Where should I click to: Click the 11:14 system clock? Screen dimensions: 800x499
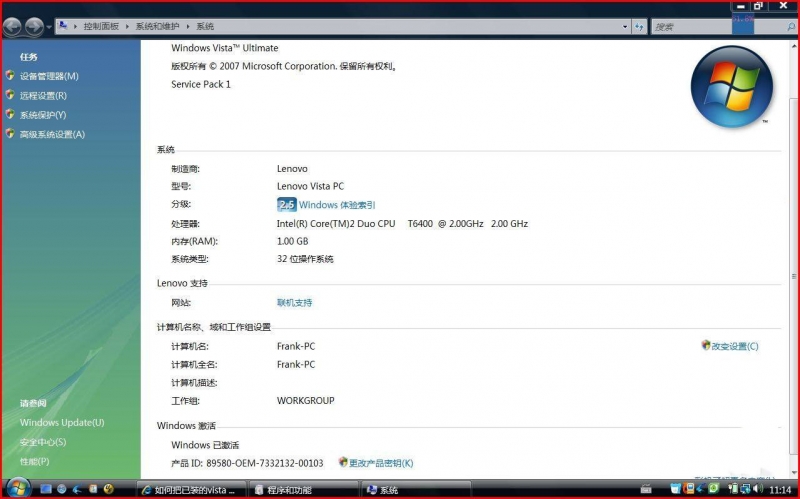coord(780,490)
